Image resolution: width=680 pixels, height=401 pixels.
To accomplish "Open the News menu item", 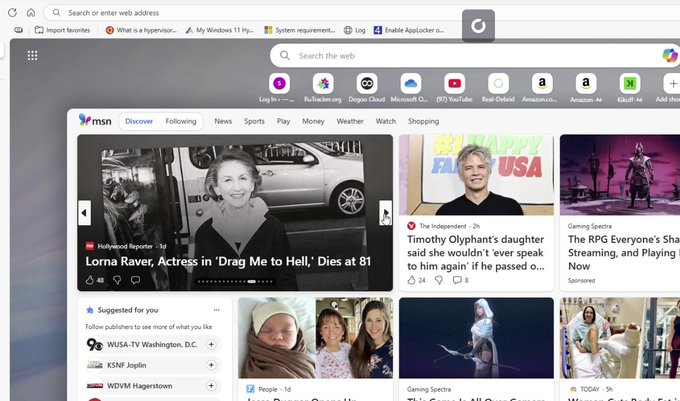I will click(x=223, y=121).
